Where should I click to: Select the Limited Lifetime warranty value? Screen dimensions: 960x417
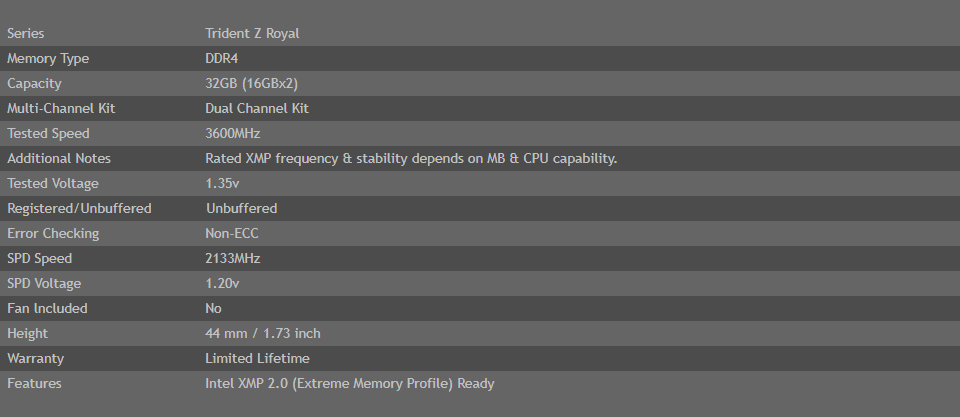[257, 358]
